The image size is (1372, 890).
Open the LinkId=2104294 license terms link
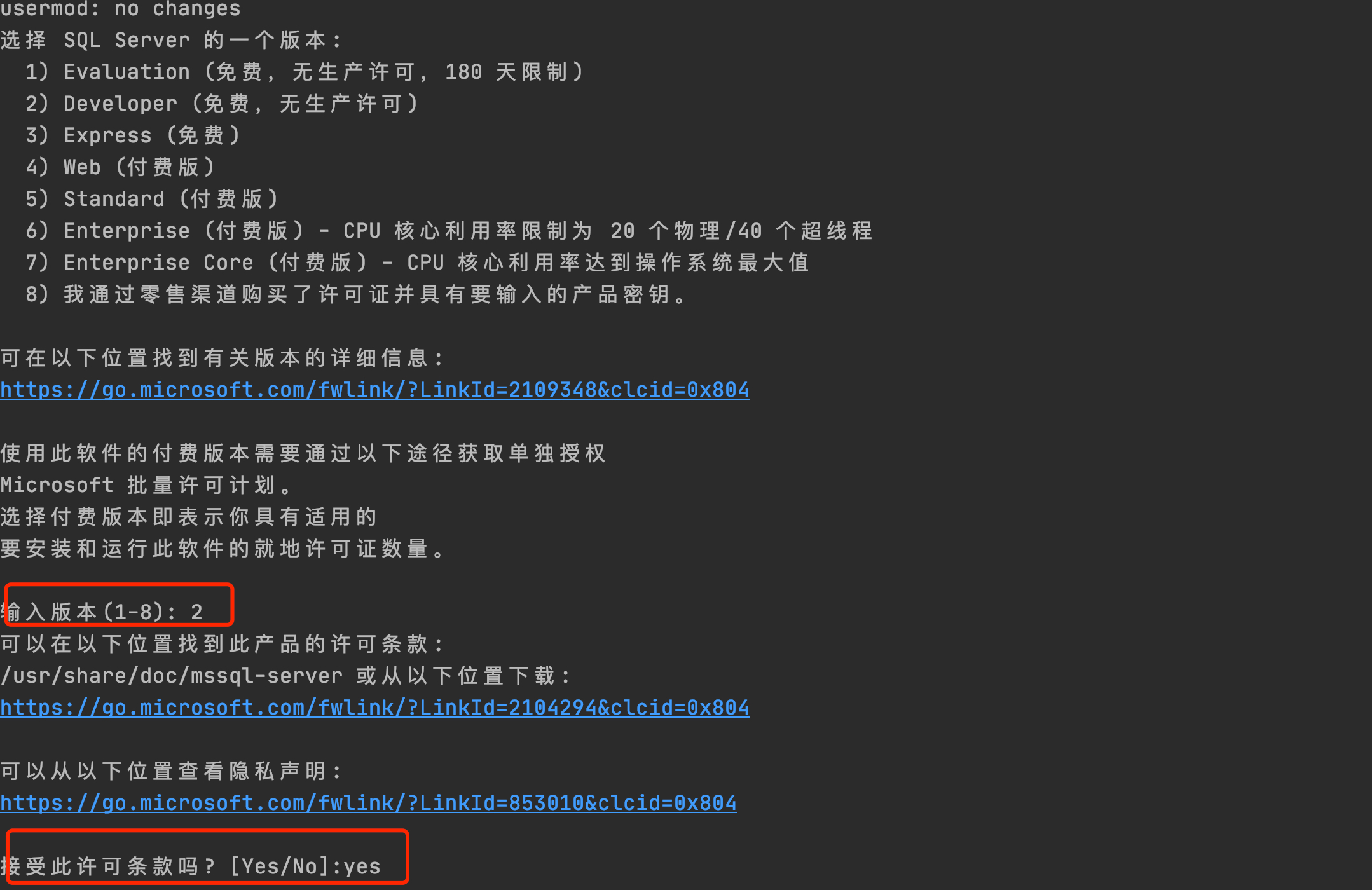pyautogui.click(x=375, y=708)
